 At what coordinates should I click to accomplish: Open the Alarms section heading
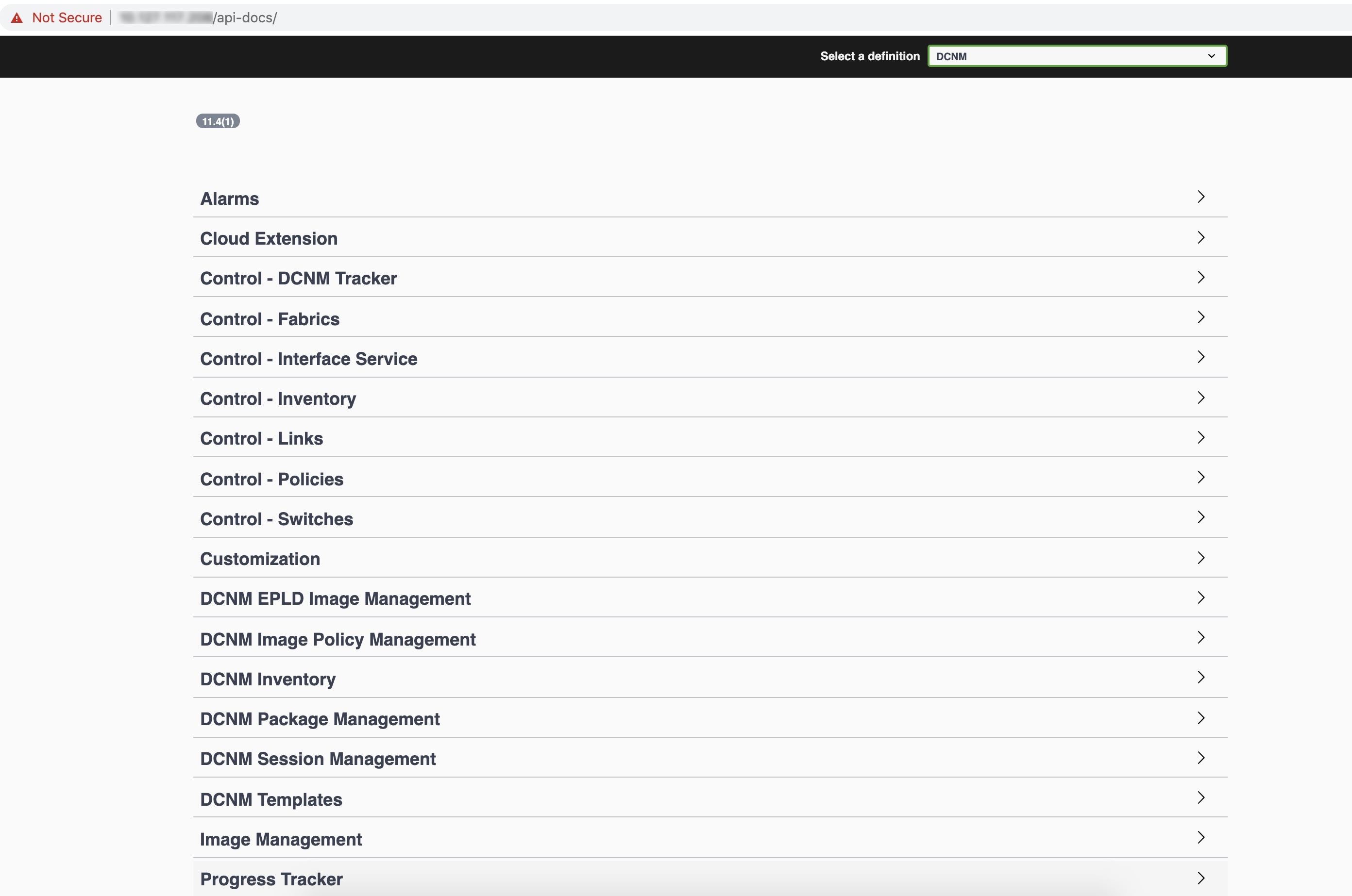[229, 199]
